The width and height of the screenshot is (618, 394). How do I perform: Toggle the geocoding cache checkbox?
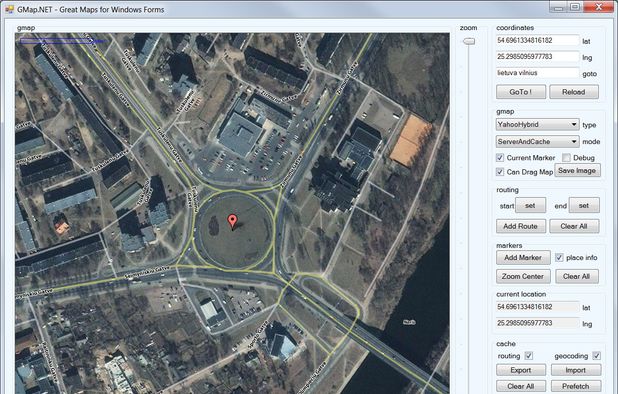[597, 356]
